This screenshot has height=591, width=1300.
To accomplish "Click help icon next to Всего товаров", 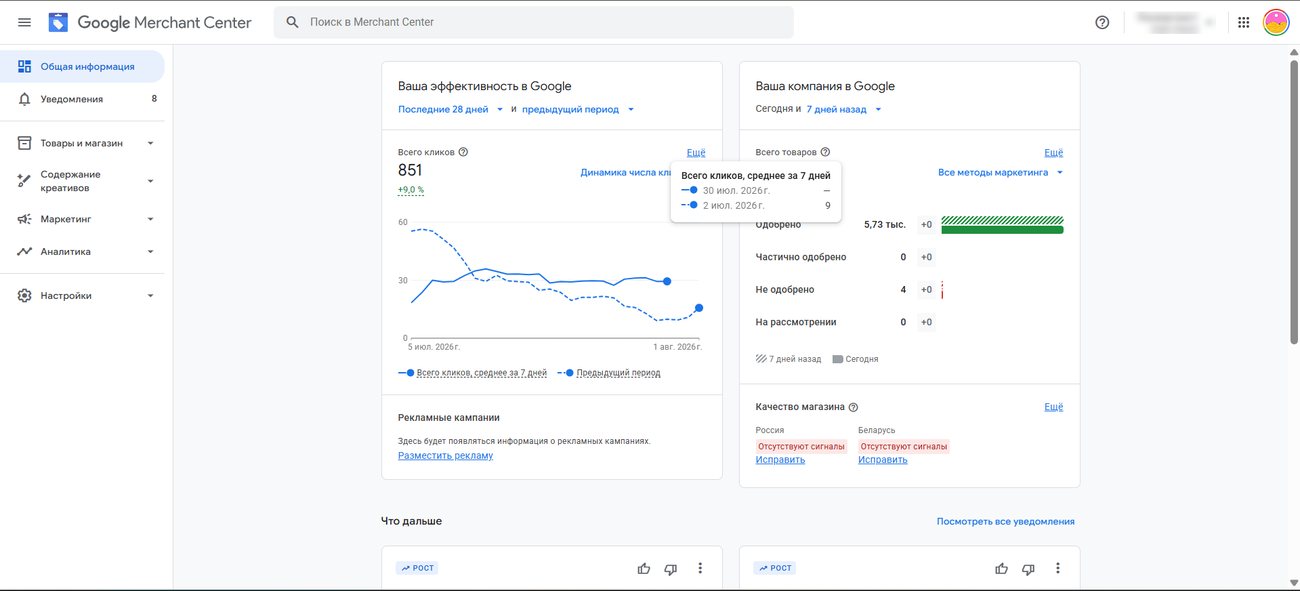I will pyautogui.click(x=825, y=152).
